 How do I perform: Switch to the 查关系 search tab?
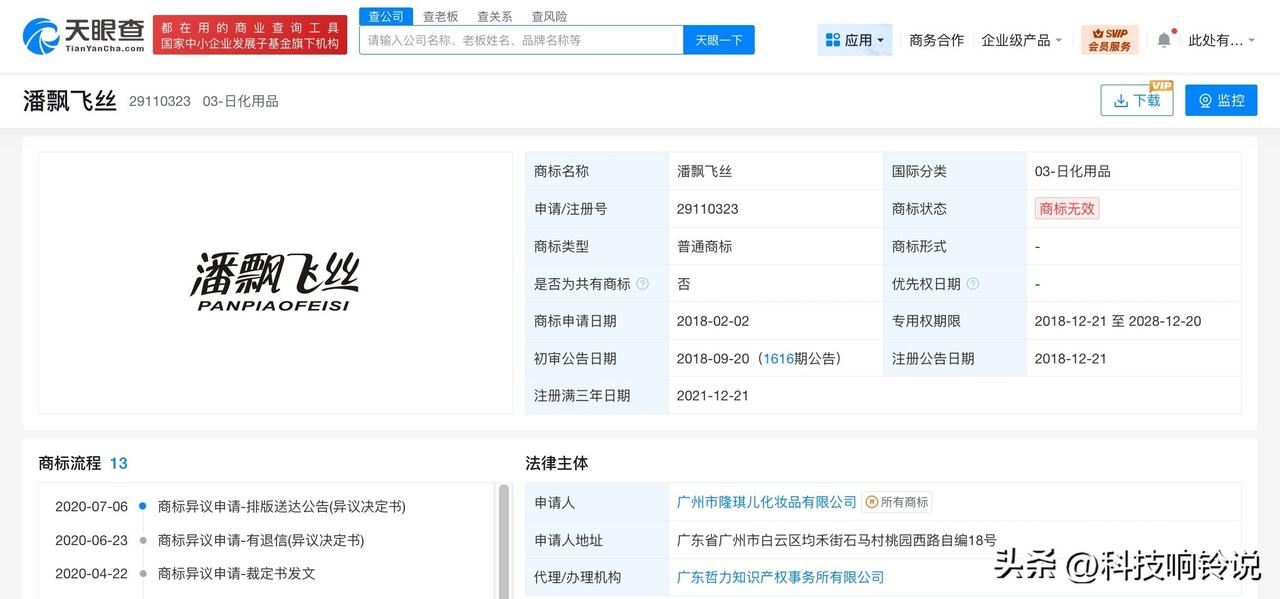[x=494, y=16]
